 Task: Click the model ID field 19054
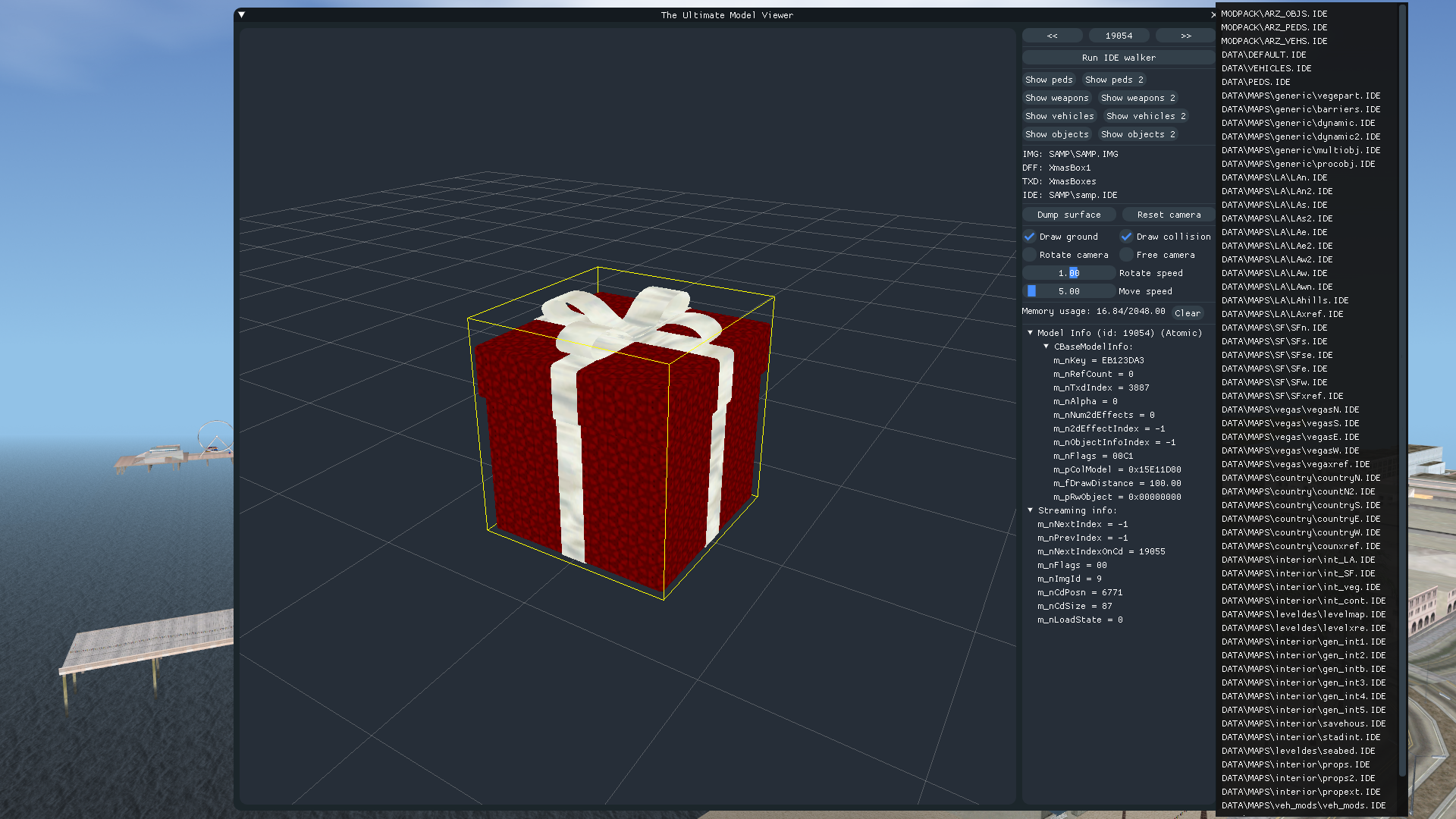pyautogui.click(x=1119, y=36)
